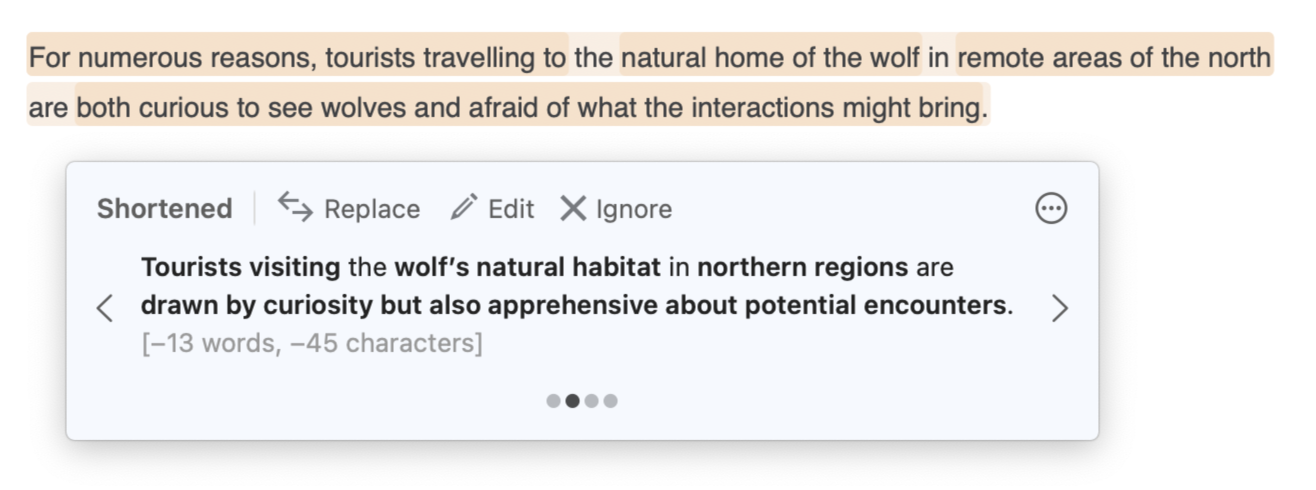The width and height of the screenshot is (1316, 490).
Task: Select the fourth pagination dot
Action: (x=611, y=401)
